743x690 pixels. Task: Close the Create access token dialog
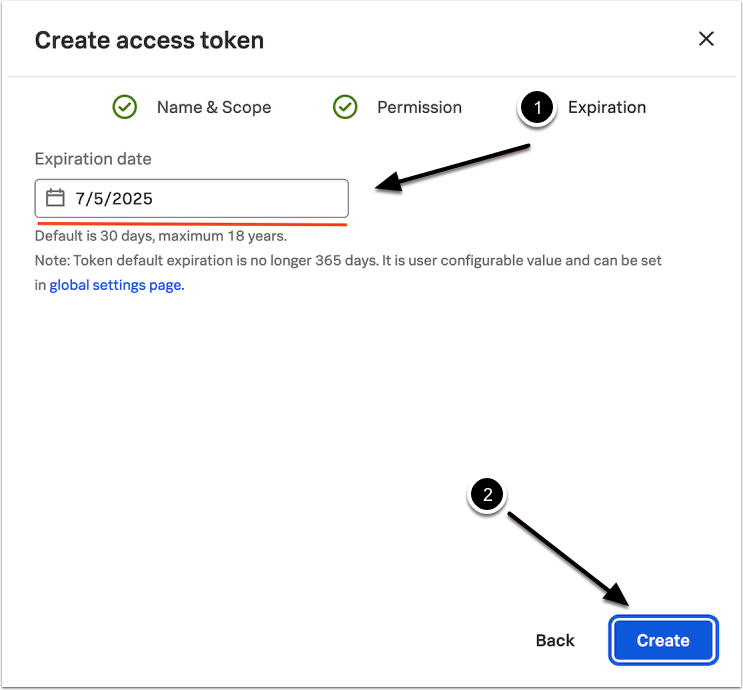point(706,39)
